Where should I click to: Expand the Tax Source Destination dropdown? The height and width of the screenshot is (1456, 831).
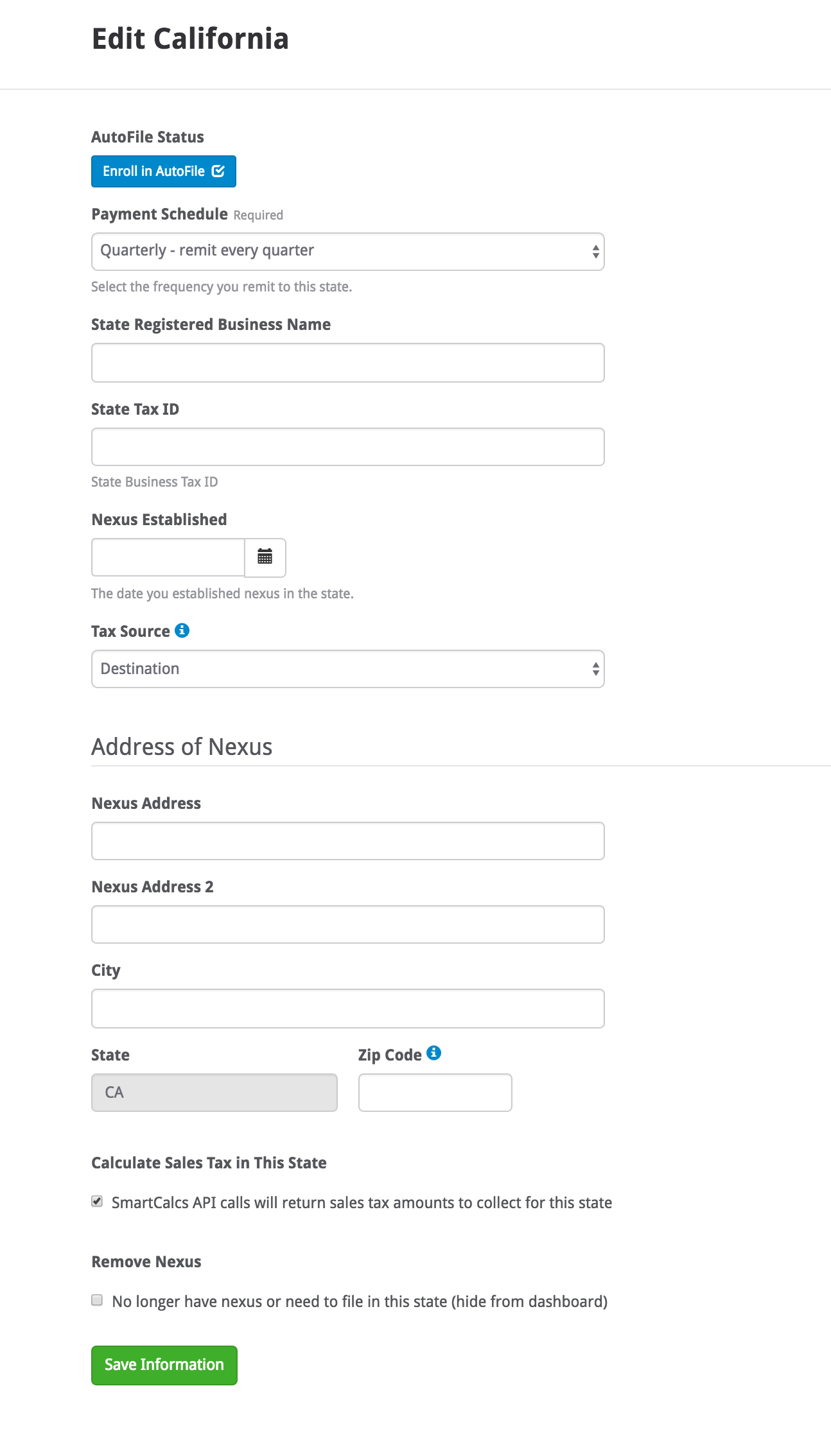(x=348, y=669)
